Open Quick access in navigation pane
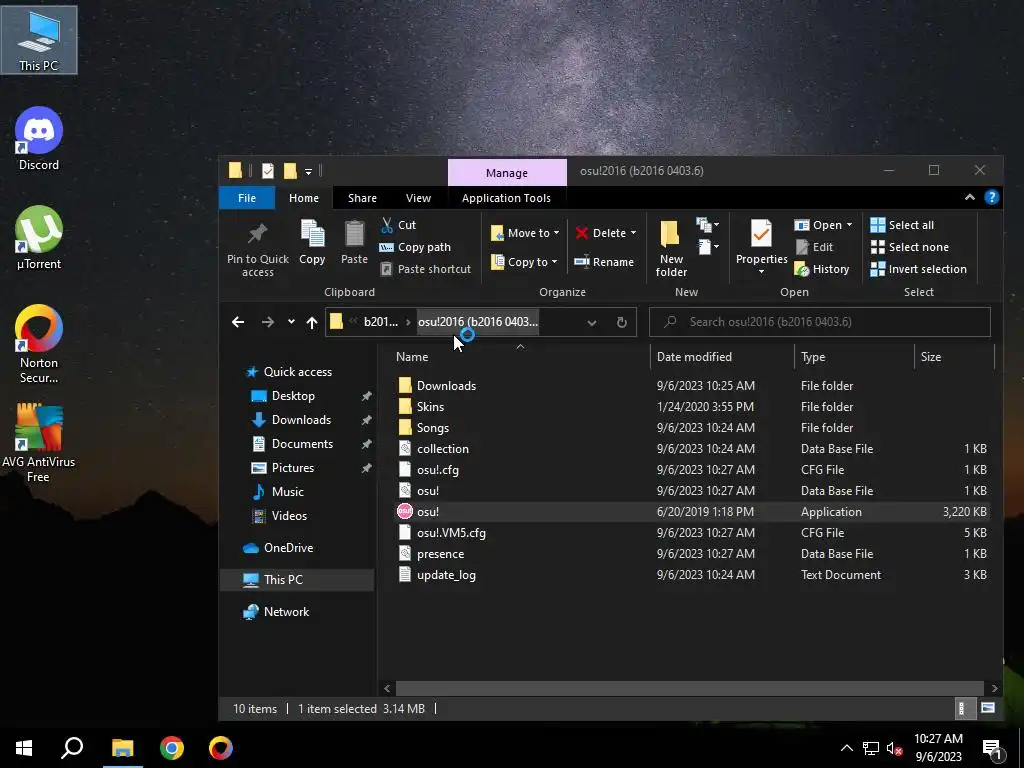This screenshot has height=768, width=1024. [x=297, y=372]
